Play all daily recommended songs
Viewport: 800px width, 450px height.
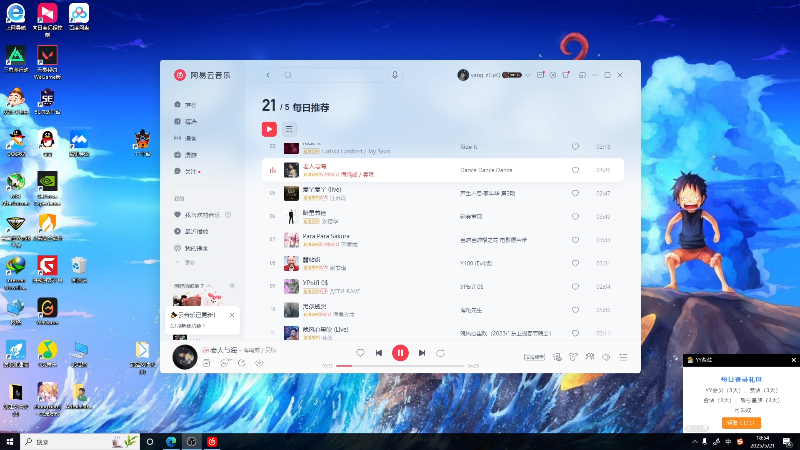(269, 129)
